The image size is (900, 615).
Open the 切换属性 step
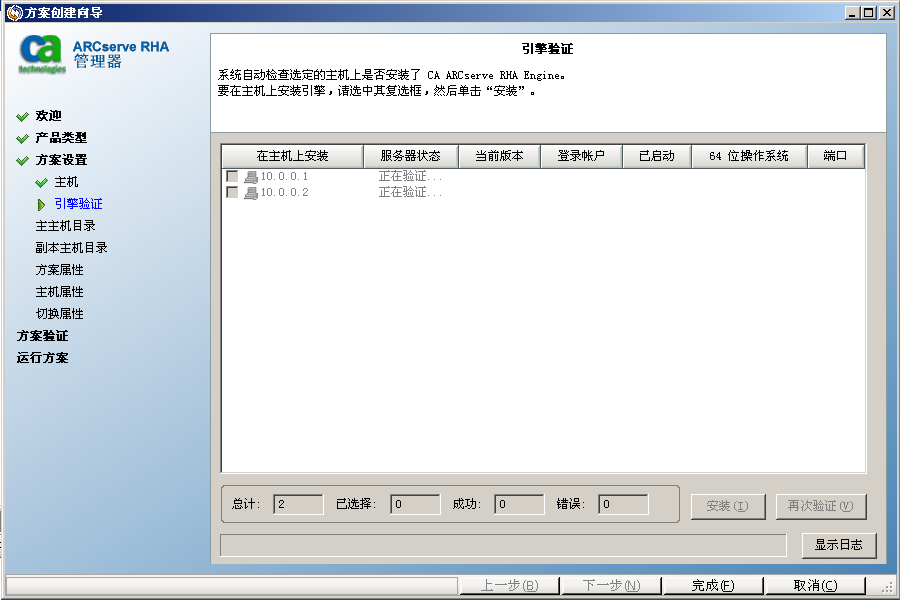59,314
